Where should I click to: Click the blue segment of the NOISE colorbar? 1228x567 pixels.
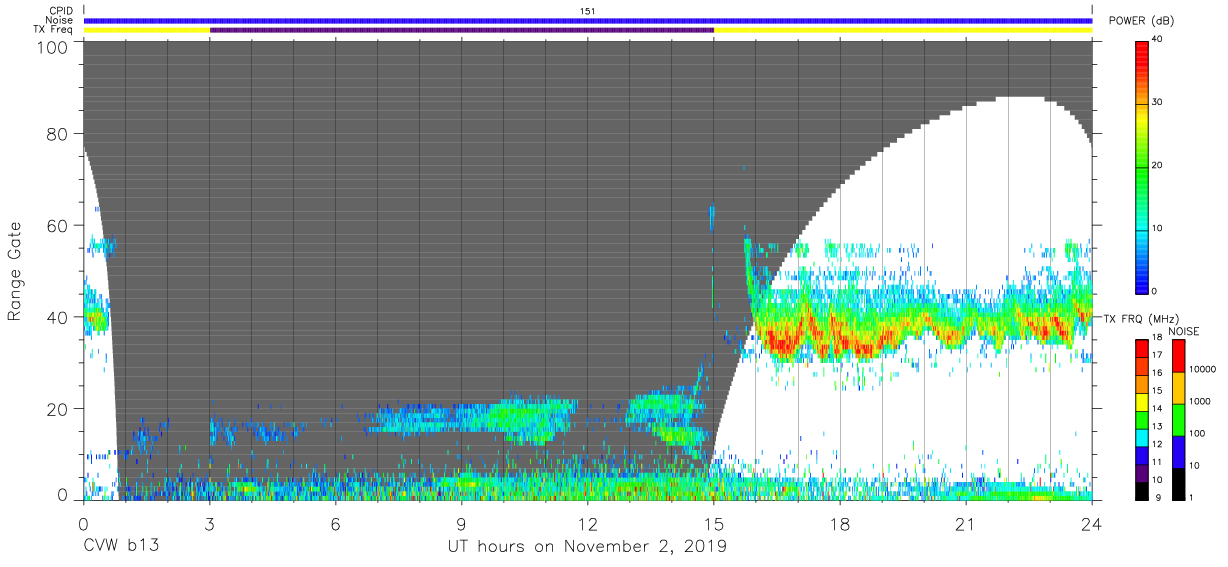point(1178,450)
